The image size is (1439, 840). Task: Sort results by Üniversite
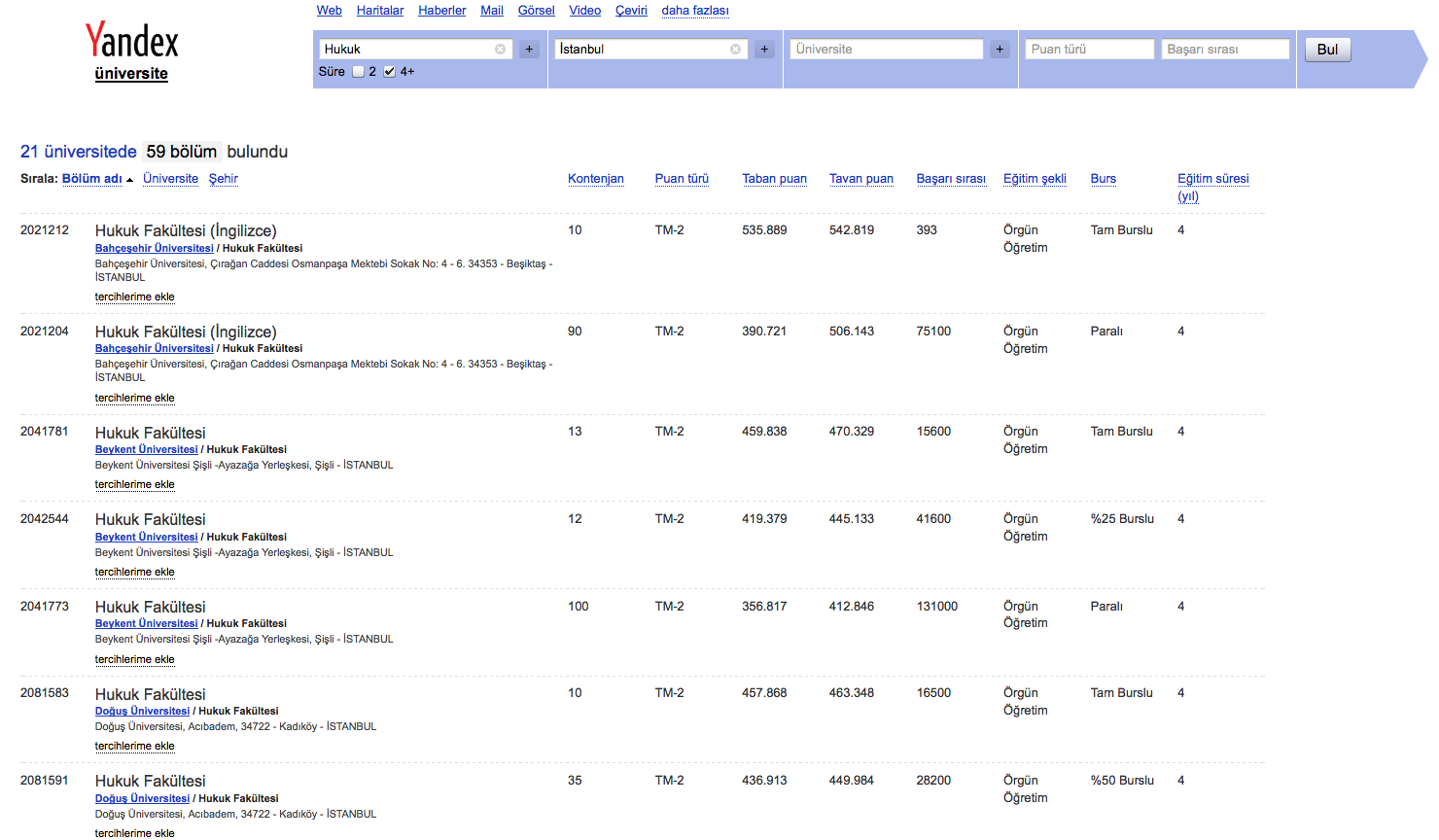click(170, 179)
